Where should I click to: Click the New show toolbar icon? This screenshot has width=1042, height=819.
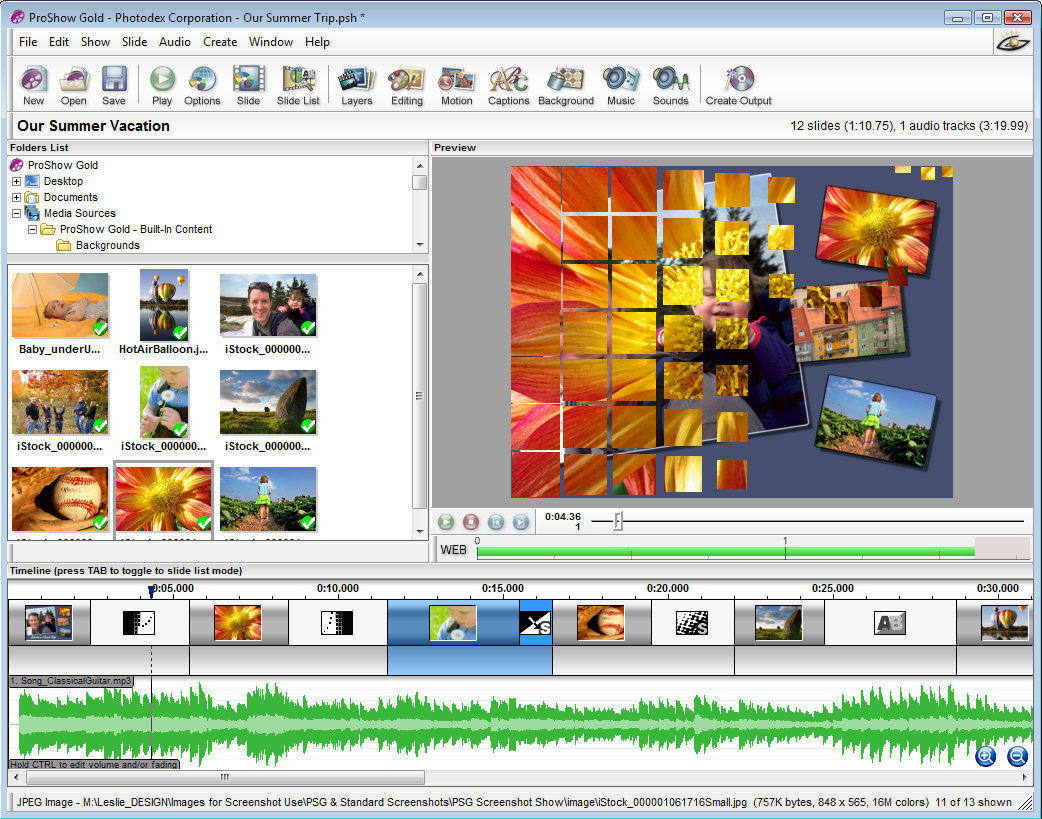33,85
